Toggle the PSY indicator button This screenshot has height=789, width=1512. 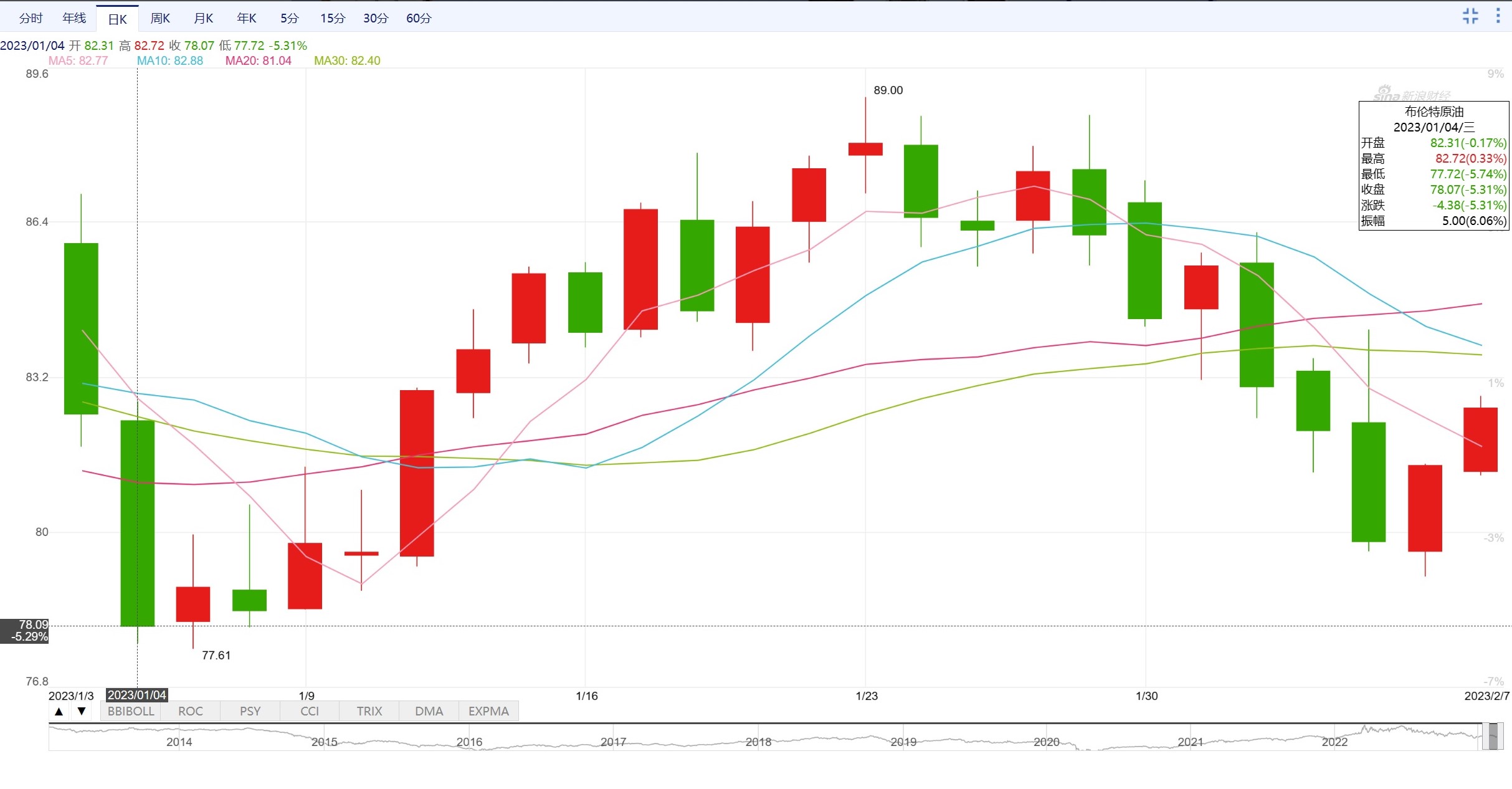[x=250, y=711]
